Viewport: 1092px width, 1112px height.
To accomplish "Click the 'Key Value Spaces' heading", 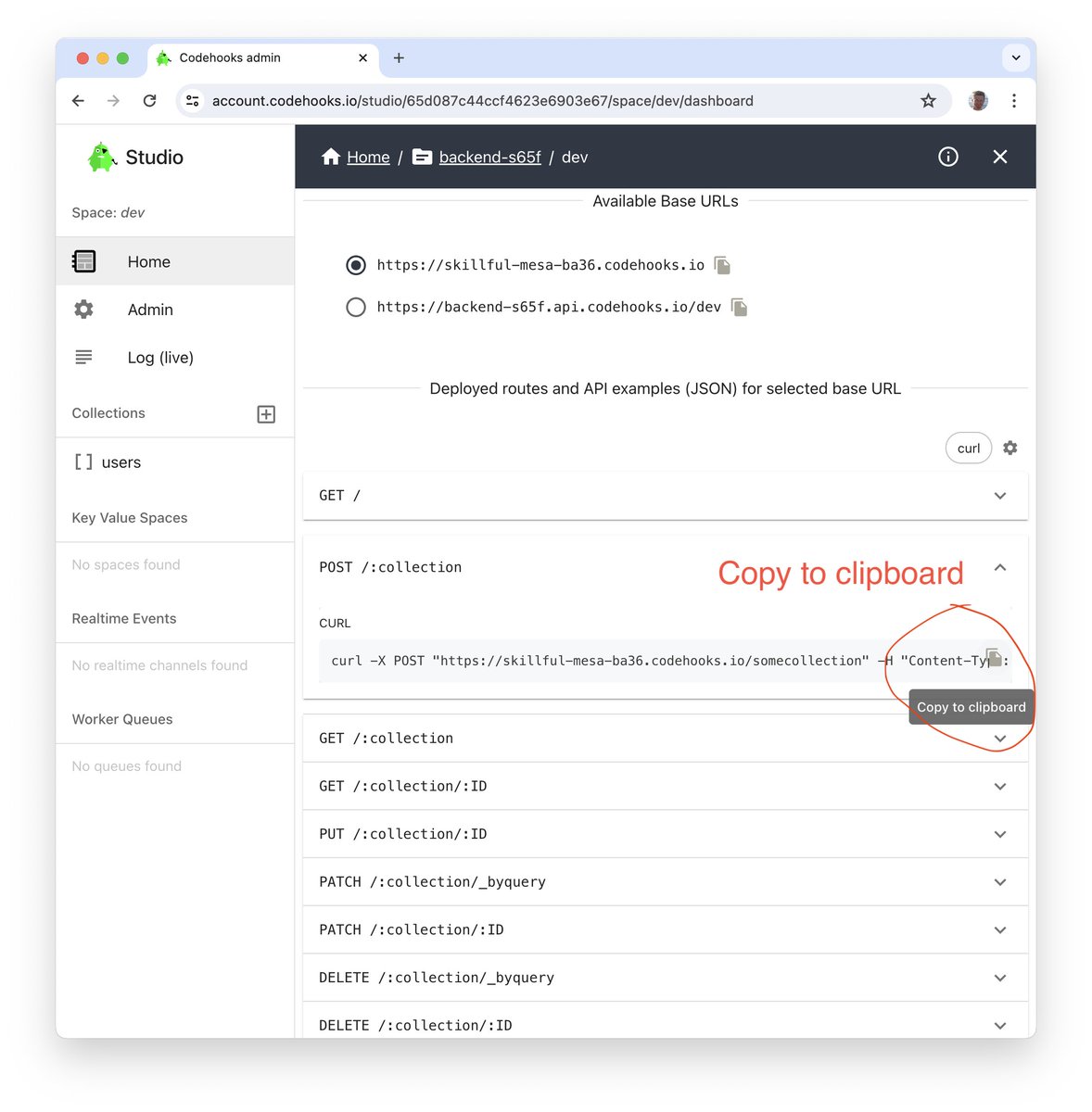I will (130, 518).
